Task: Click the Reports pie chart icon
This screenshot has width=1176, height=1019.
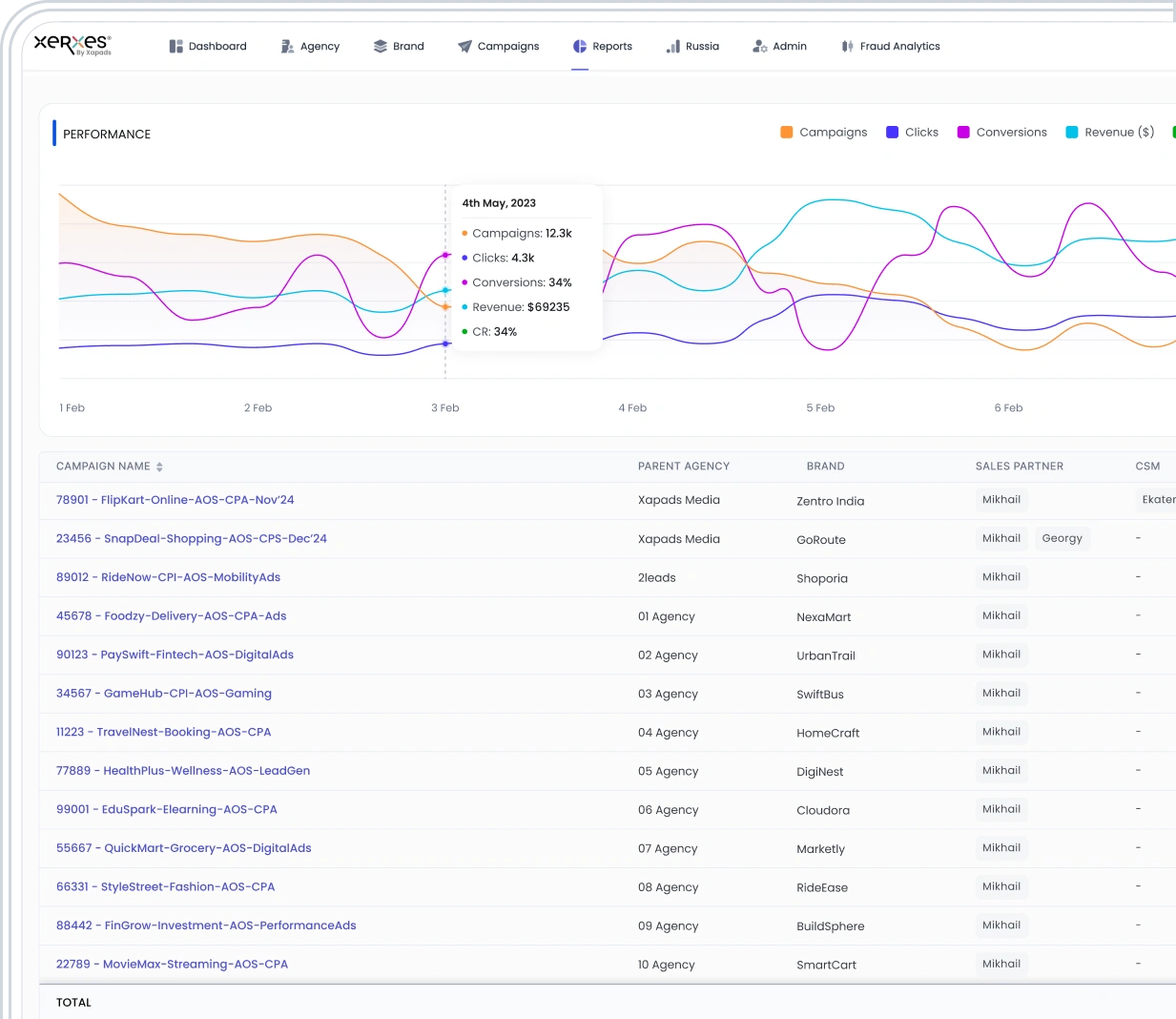Action: pos(580,46)
